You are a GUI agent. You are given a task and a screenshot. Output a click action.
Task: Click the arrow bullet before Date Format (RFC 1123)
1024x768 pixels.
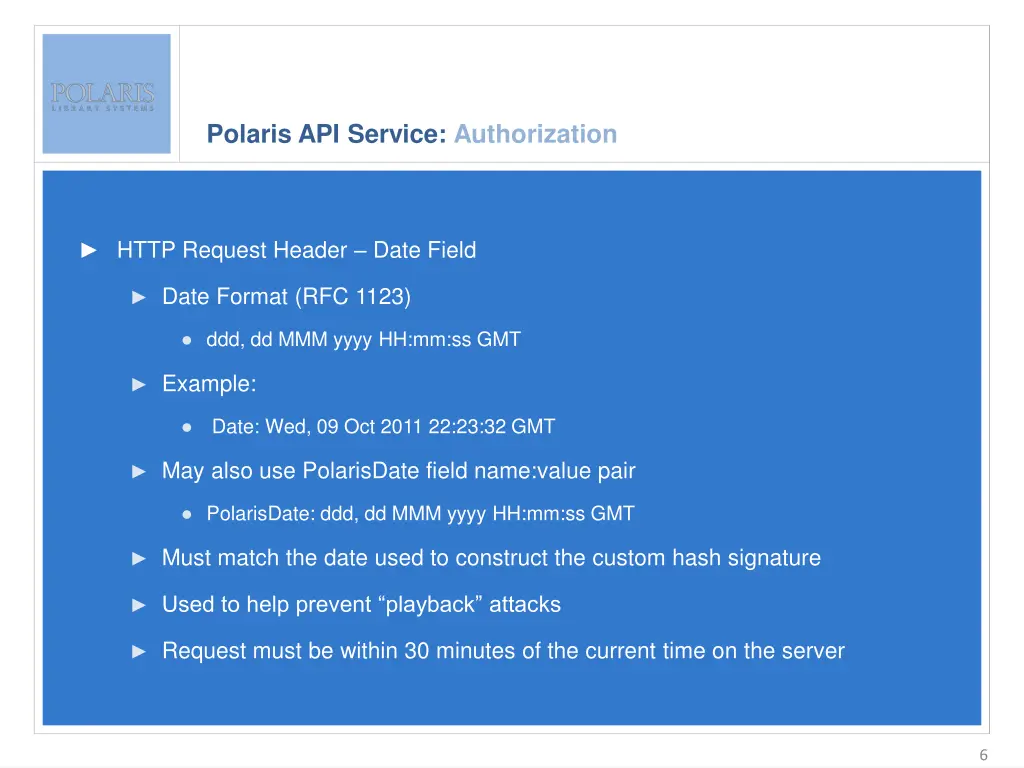tap(140, 297)
